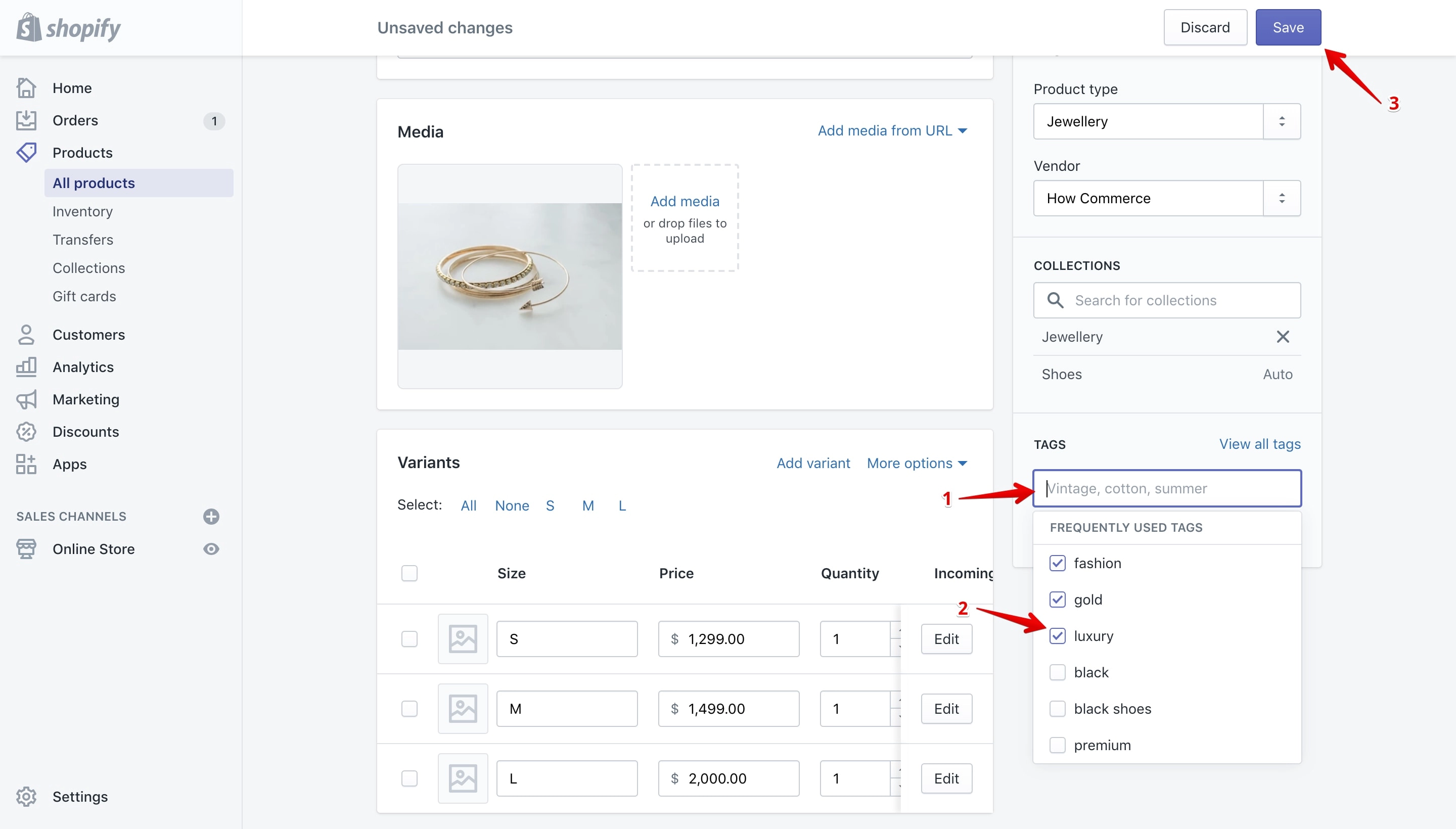Click price field of variant S
This screenshot has width=1456, height=829.
729,639
